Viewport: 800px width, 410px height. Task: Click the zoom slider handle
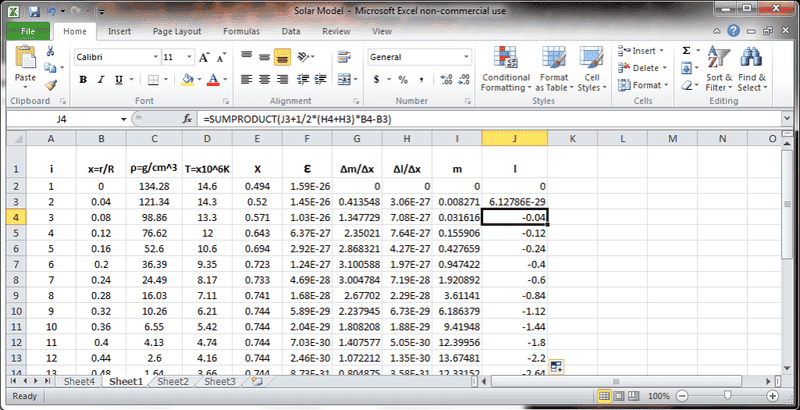(x=728, y=396)
